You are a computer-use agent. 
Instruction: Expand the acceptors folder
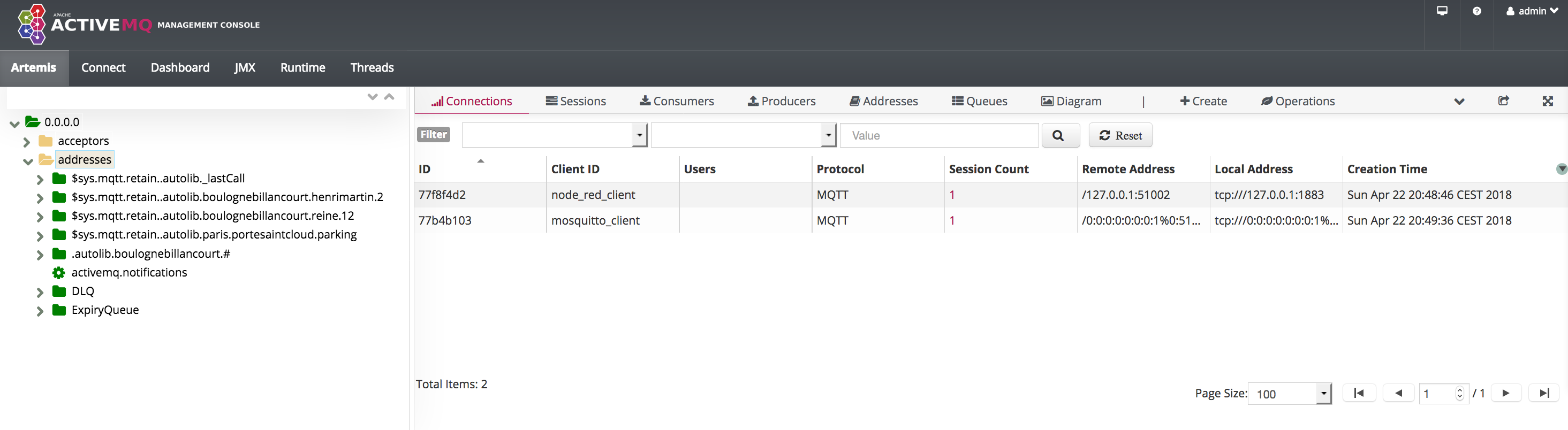pyautogui.click(x=27, y=142)
